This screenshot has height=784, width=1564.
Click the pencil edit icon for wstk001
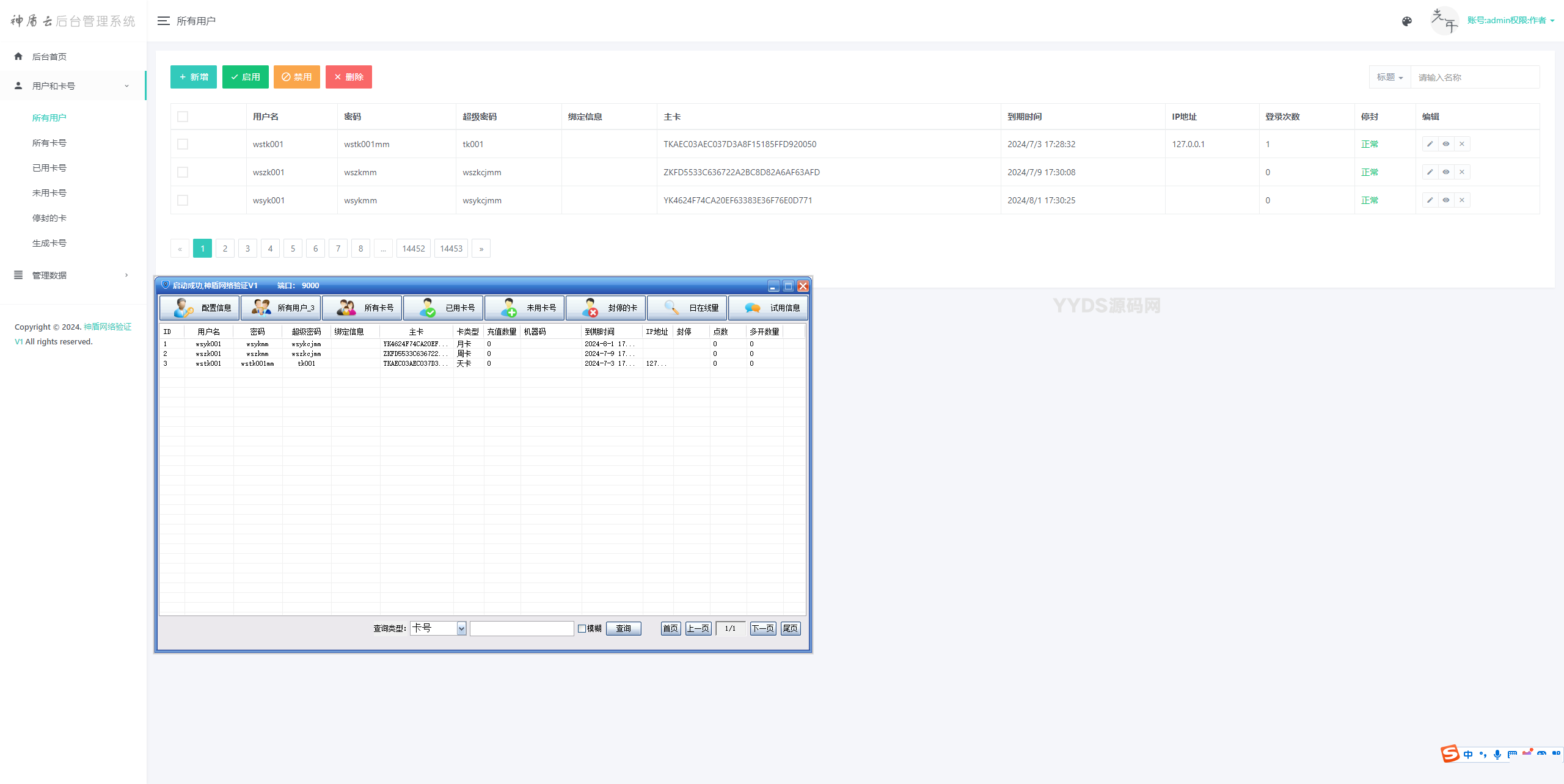1430,144
